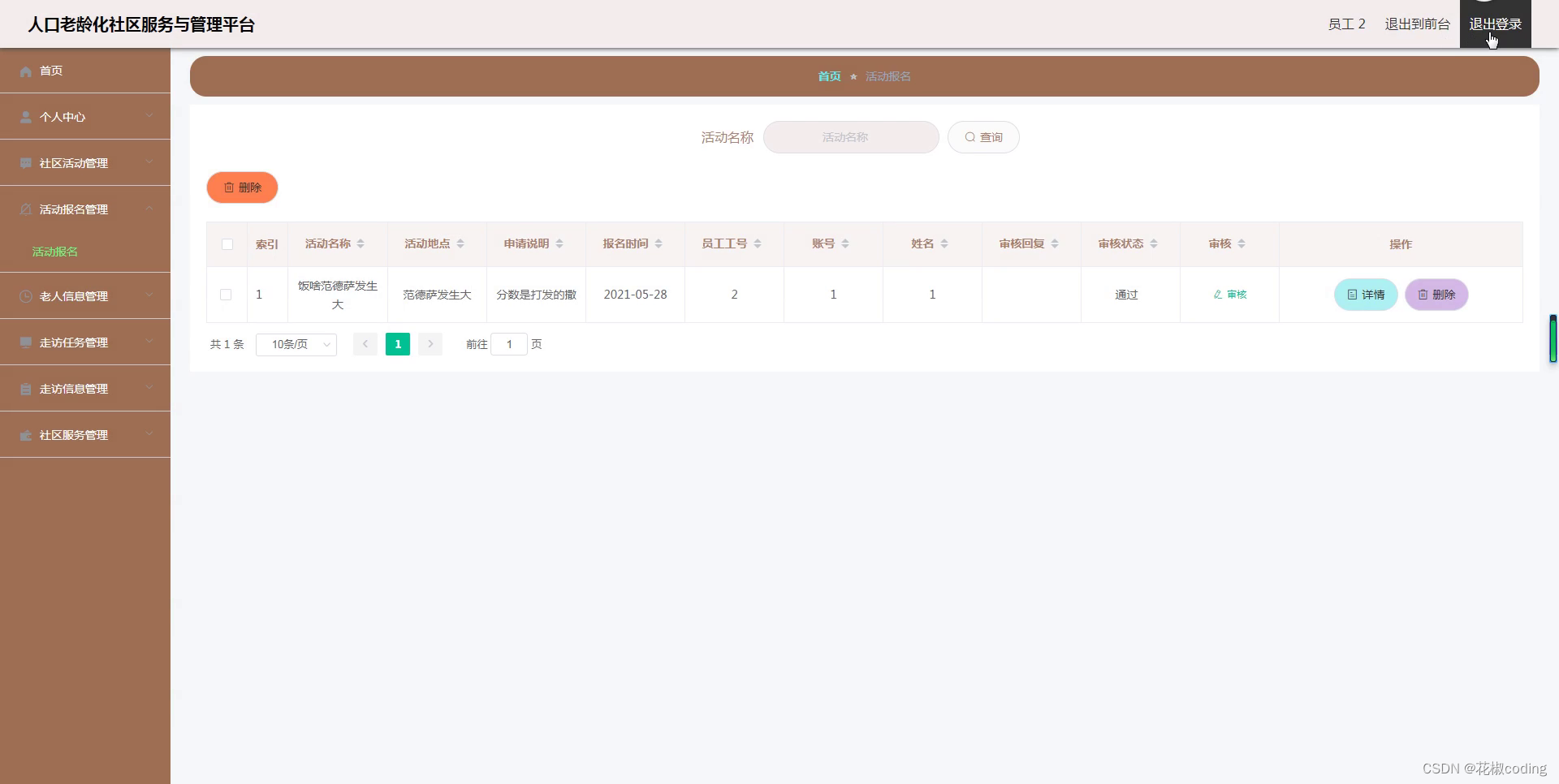Expand the 社区服务管理 menu chevron
Viewport: 1559px width, 784px height.
pyautogui.click(x=149, y=434)
